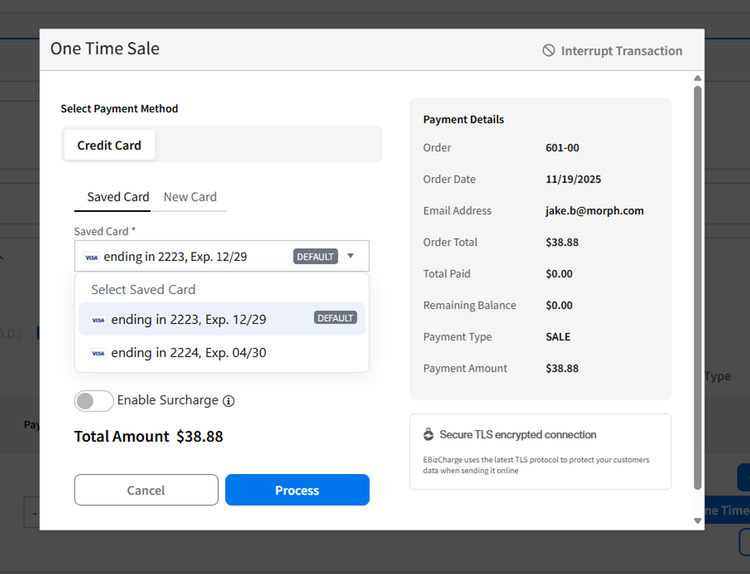Image resolution: width=750 pixels, height=574 pixels.
Task: Click the dialog scroll down arrow
Action: [697, 521]
